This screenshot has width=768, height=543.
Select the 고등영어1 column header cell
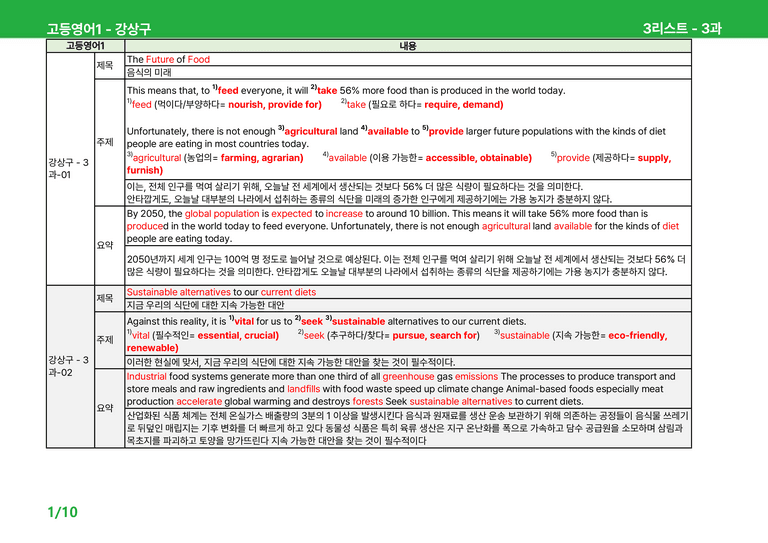(x=85, y=46)
